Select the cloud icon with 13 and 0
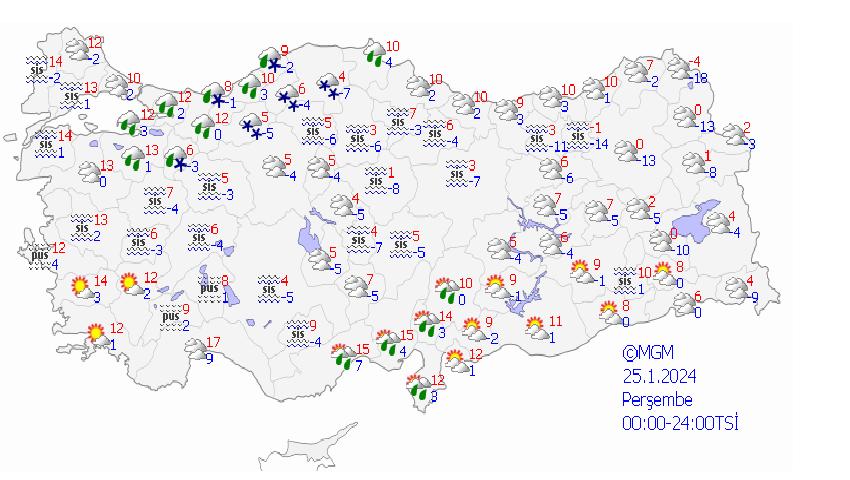The image size is (850, 480). (x=89, y=172)
